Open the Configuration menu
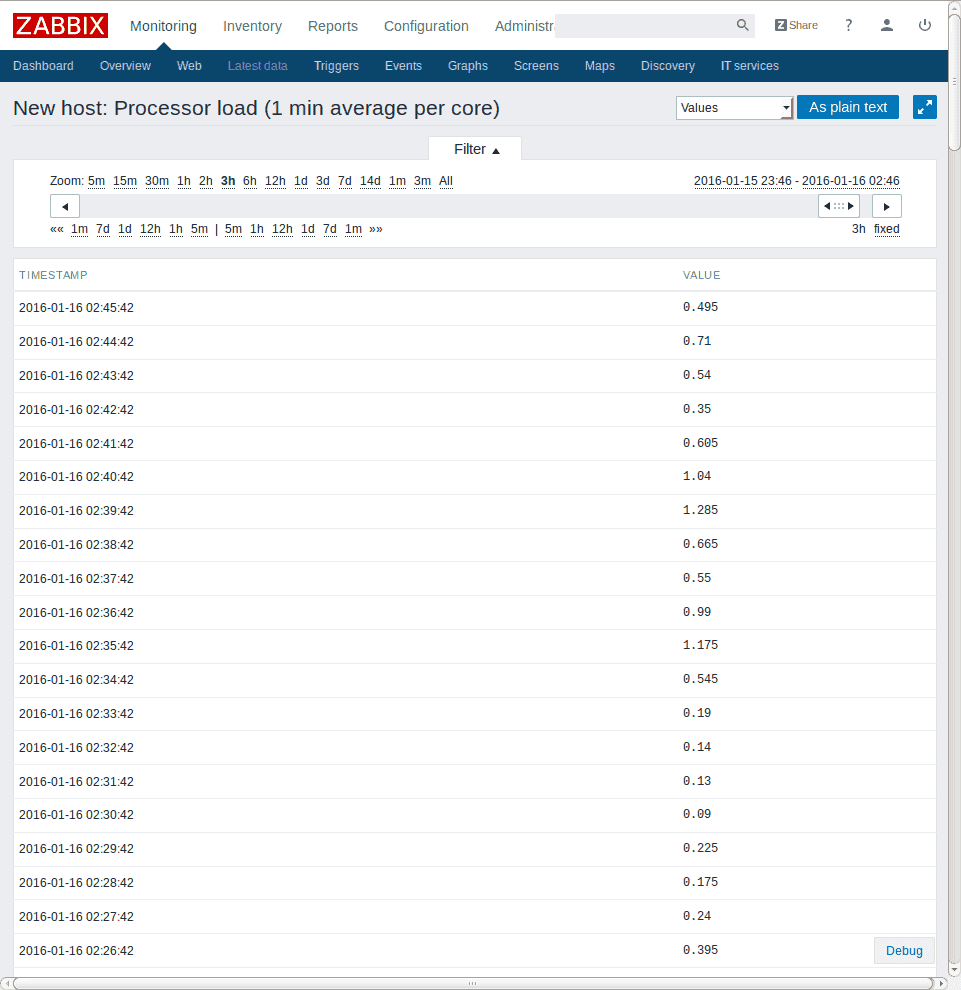This screenshot has width=961, height=990. tap(426, 26)
